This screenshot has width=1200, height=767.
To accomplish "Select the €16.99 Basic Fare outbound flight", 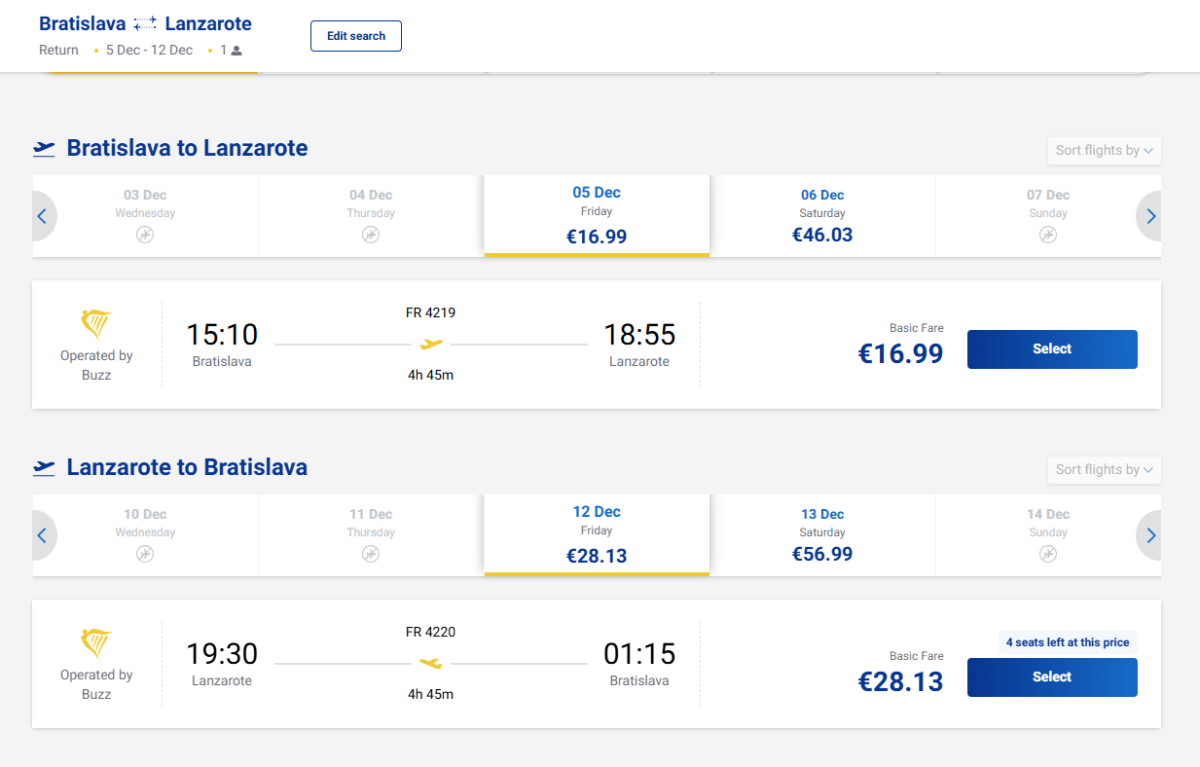I will point(1052,349).
